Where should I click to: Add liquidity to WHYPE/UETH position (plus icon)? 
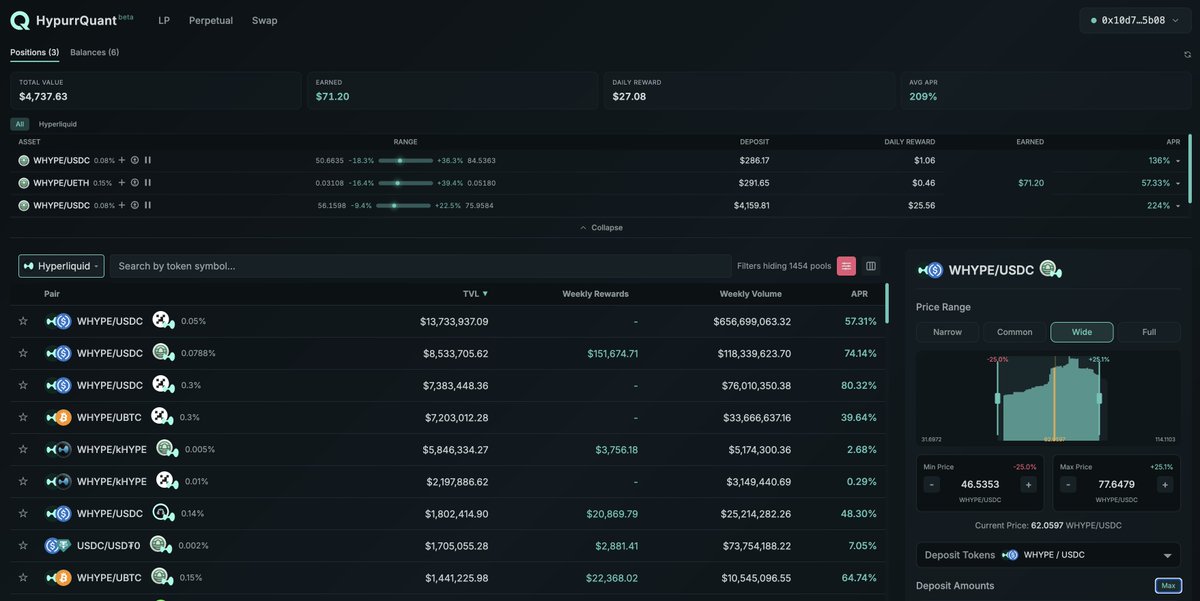tap(122, 183)
